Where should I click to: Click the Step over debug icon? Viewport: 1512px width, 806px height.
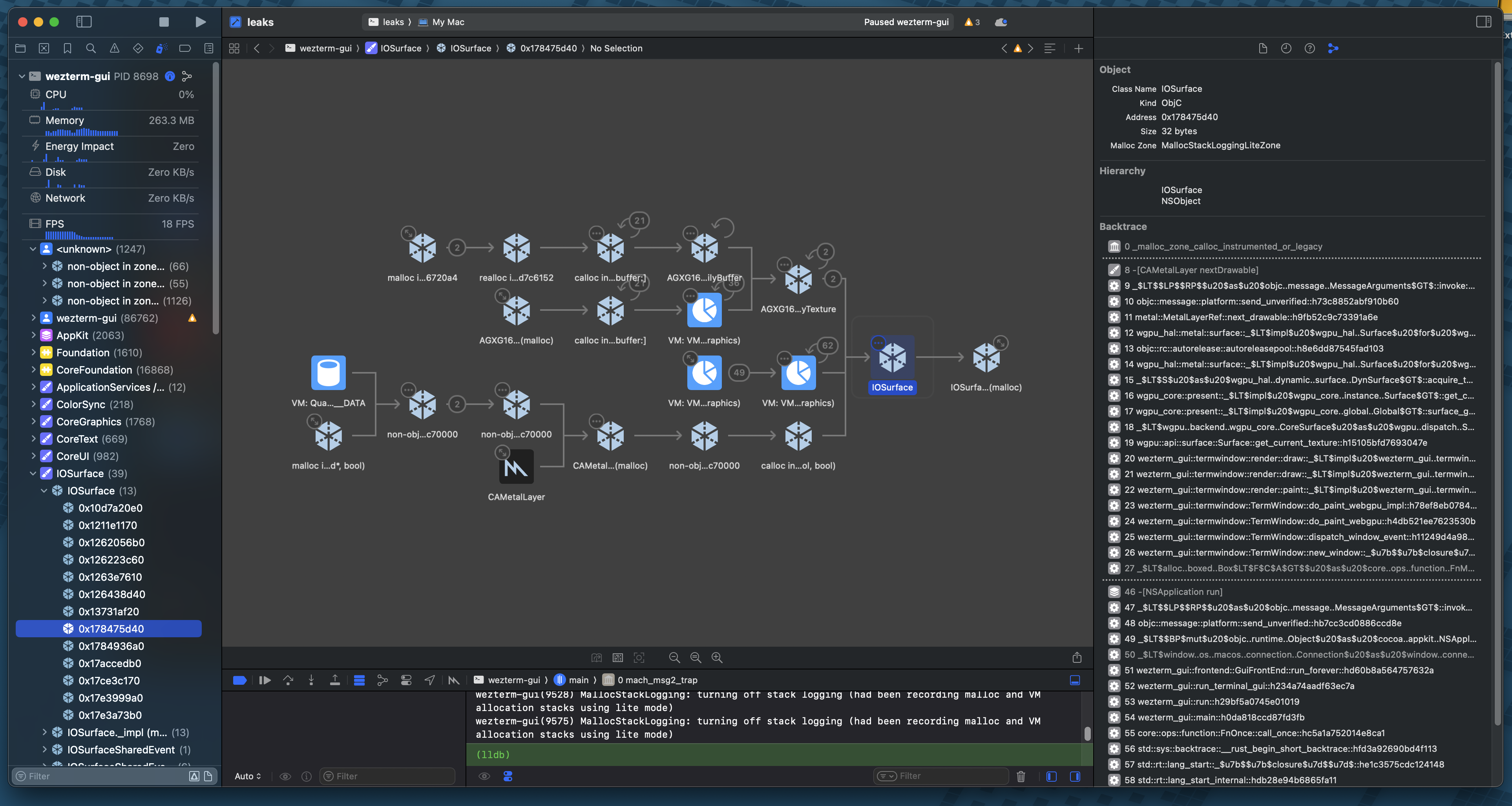tap(288, 680)
